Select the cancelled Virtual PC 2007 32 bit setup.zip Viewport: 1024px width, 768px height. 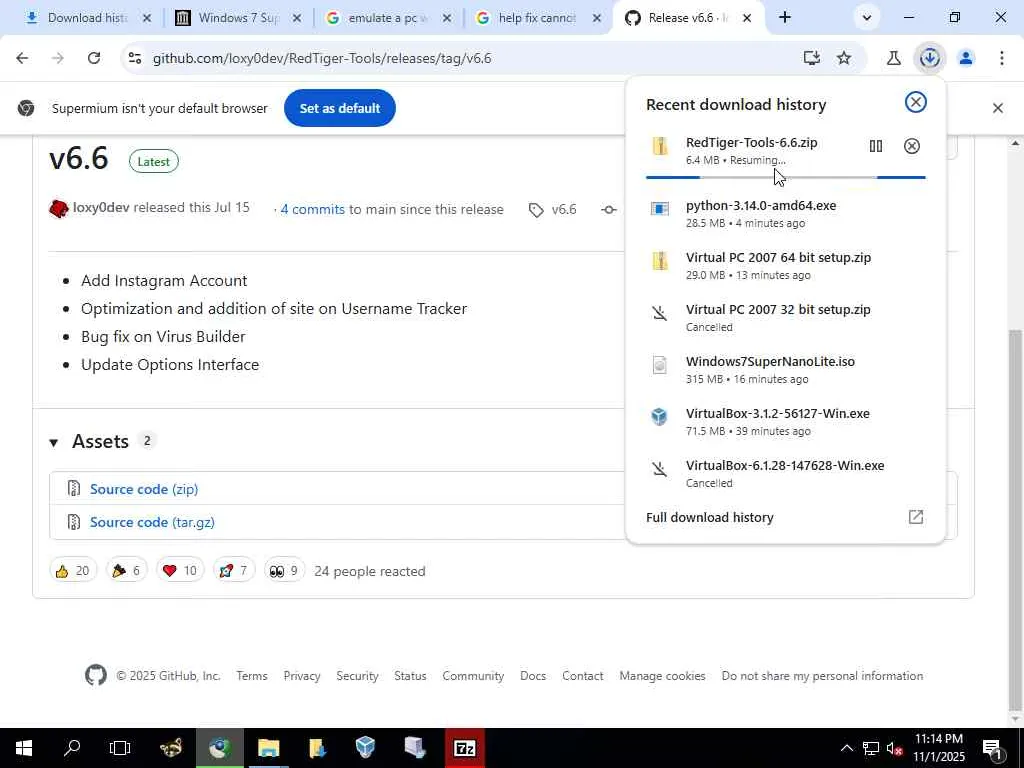(785, 317)
